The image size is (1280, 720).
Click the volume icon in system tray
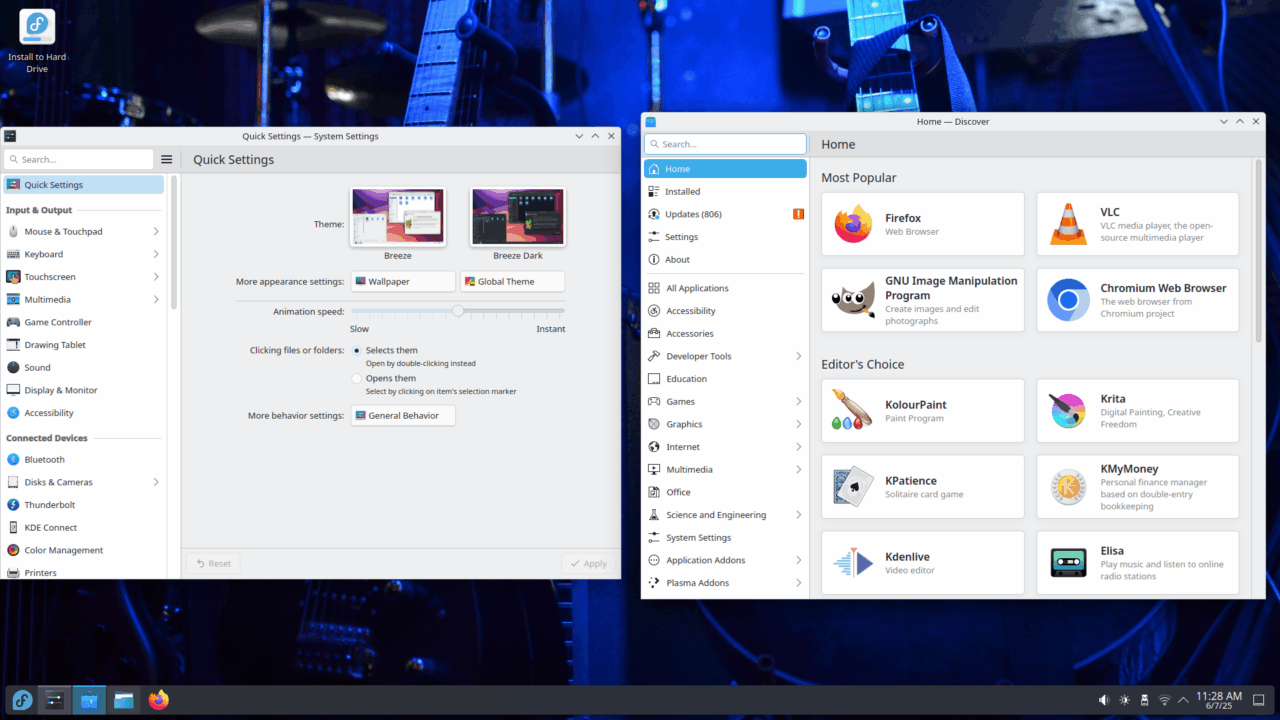point(1104,700)
